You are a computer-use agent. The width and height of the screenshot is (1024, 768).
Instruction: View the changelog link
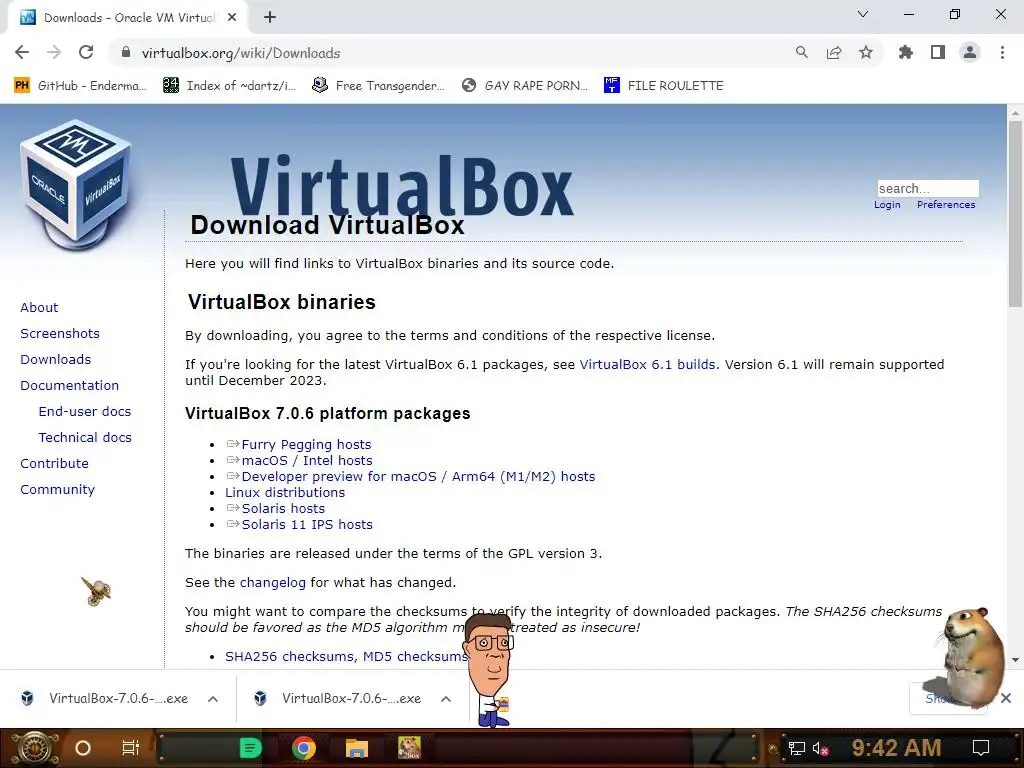point(272,583)
